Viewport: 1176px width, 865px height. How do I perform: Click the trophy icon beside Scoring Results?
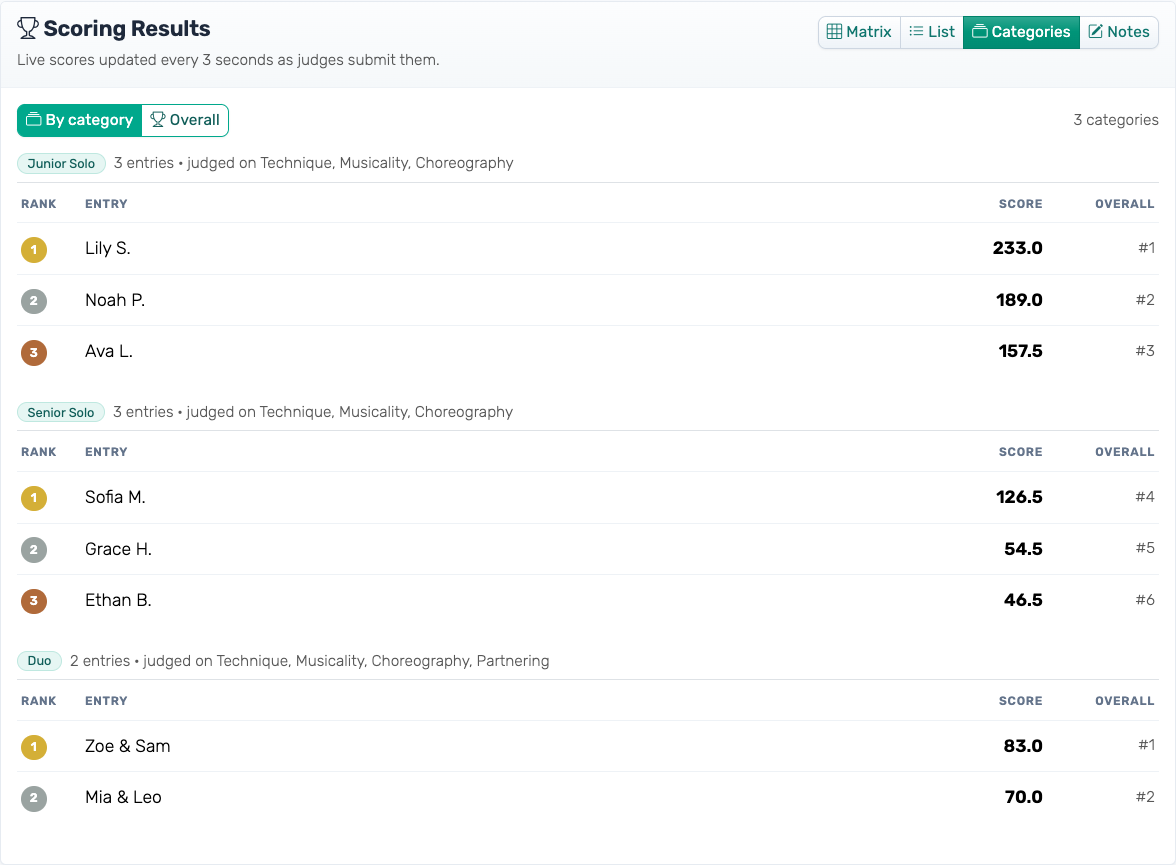point(28,29)
